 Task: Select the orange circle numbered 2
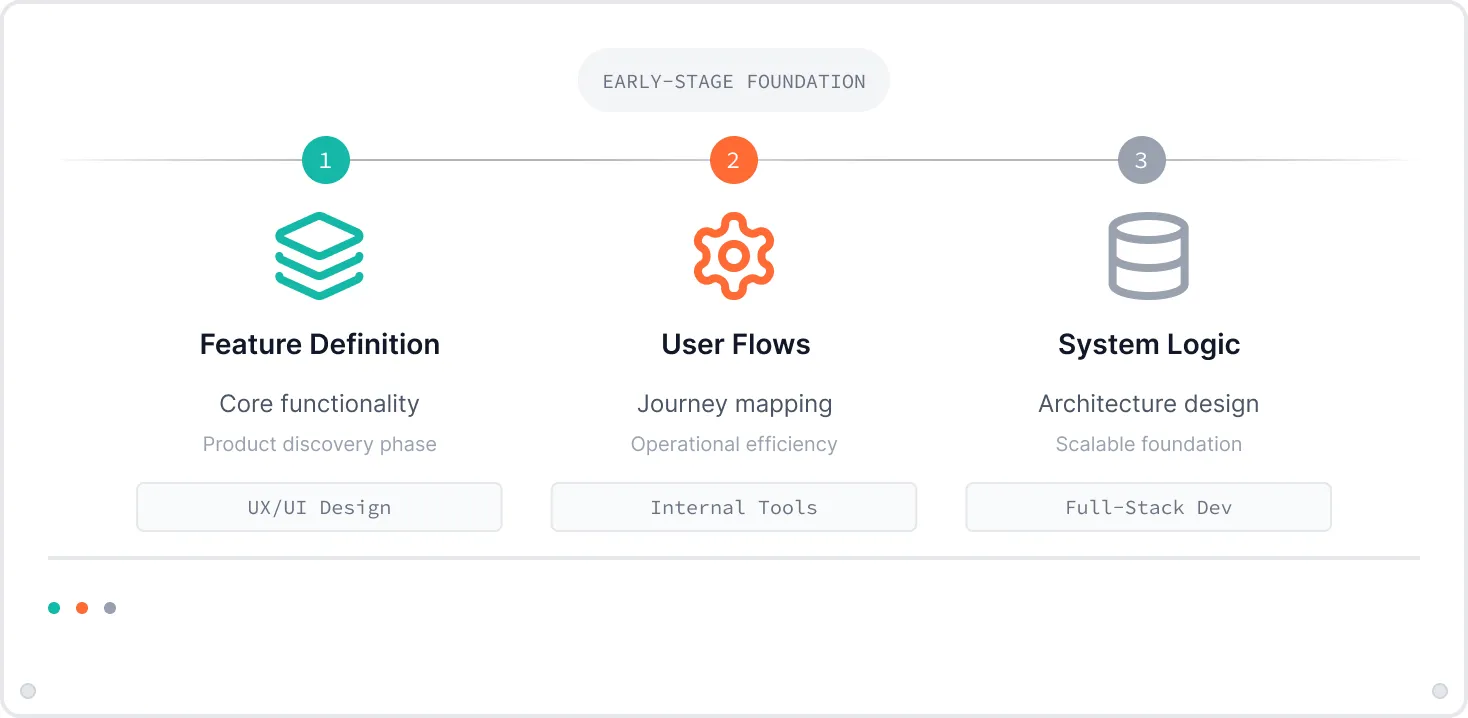[x=734, y=159]
